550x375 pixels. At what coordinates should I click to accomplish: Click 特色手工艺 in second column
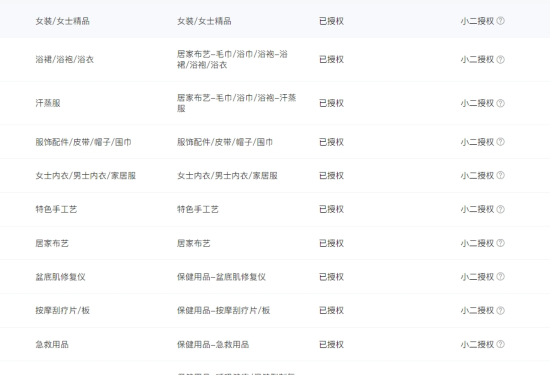click(x=198, y=209)
